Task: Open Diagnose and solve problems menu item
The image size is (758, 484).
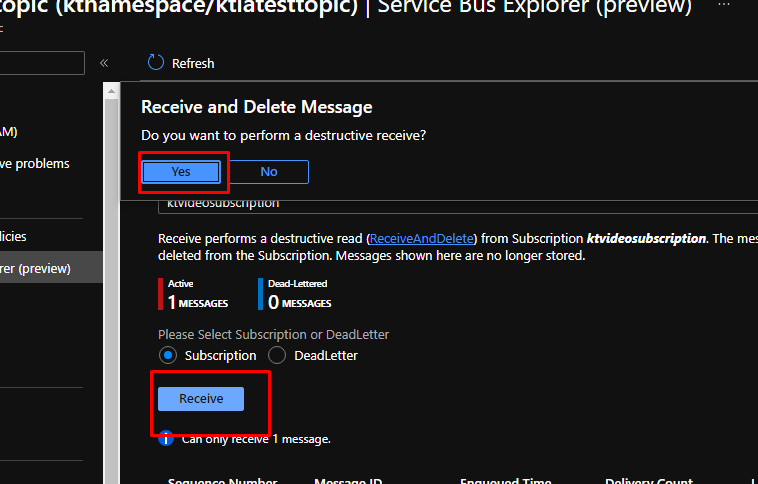Action: click(x=35, y=164)
